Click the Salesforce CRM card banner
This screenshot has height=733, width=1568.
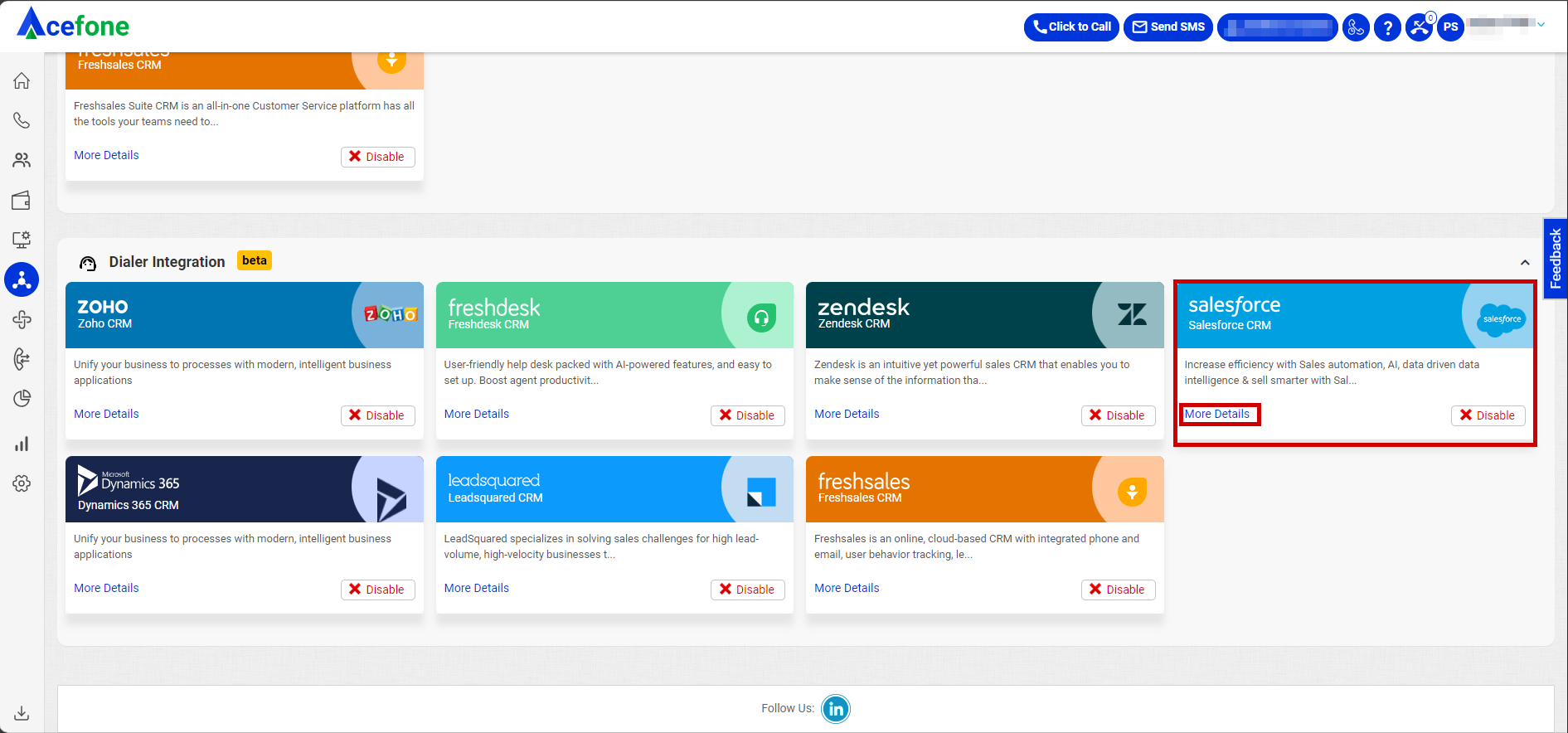1355,315
